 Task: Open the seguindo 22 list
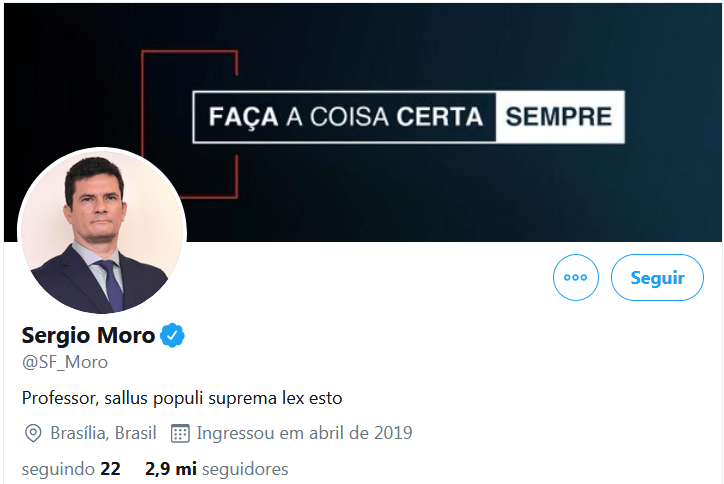[70, 468]
